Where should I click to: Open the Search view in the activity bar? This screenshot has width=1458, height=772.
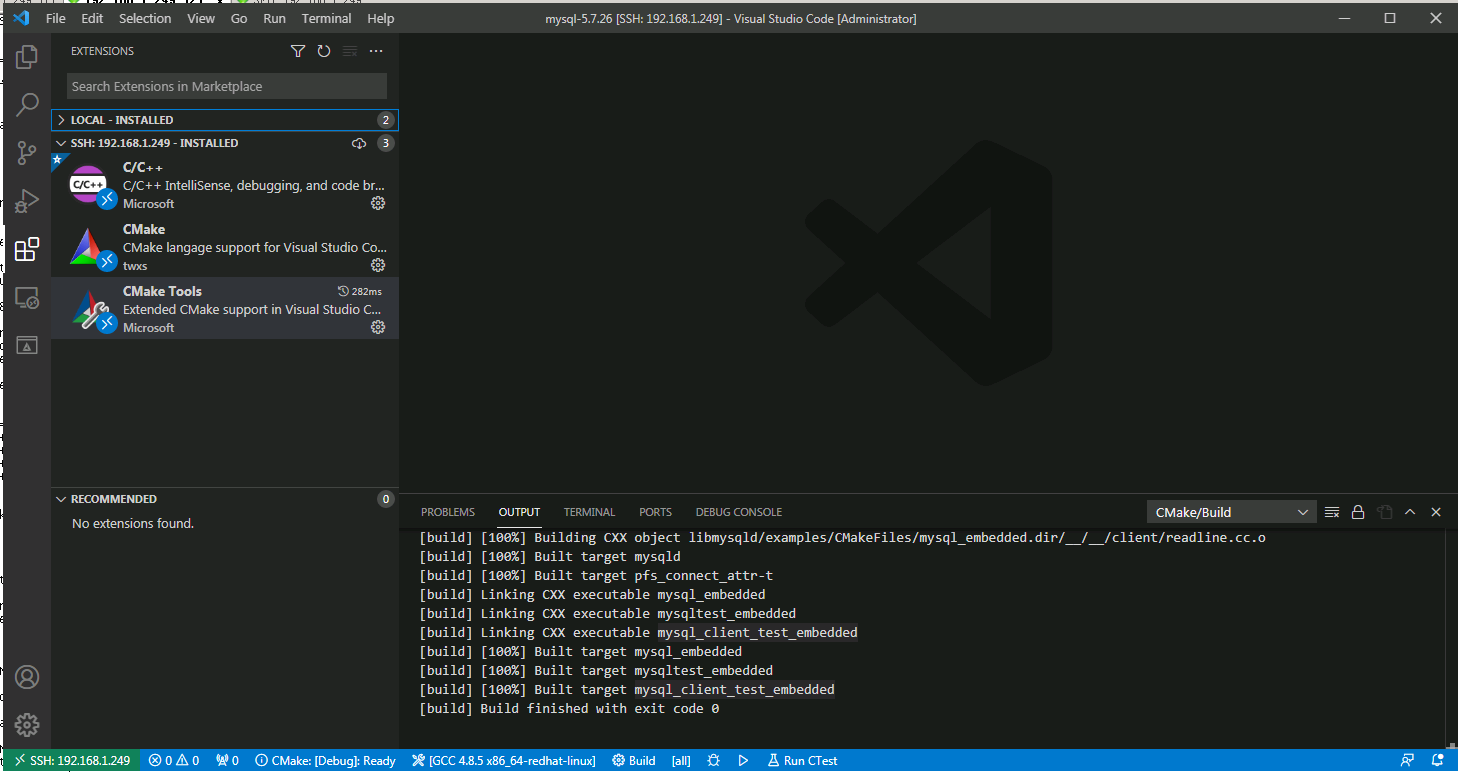tap(27, 104)
